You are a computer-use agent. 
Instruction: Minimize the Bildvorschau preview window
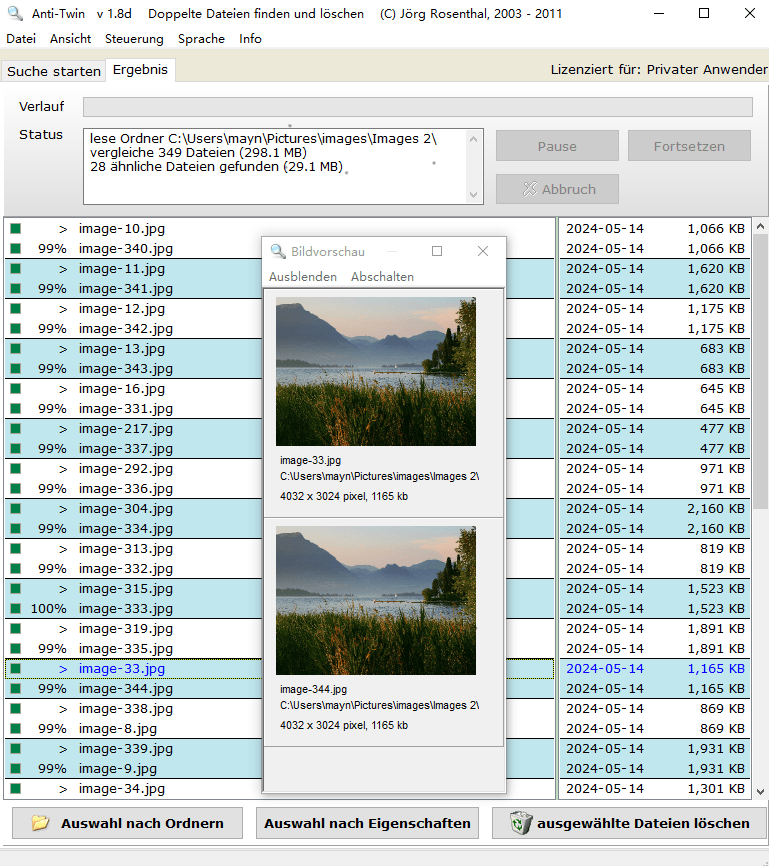392,252
